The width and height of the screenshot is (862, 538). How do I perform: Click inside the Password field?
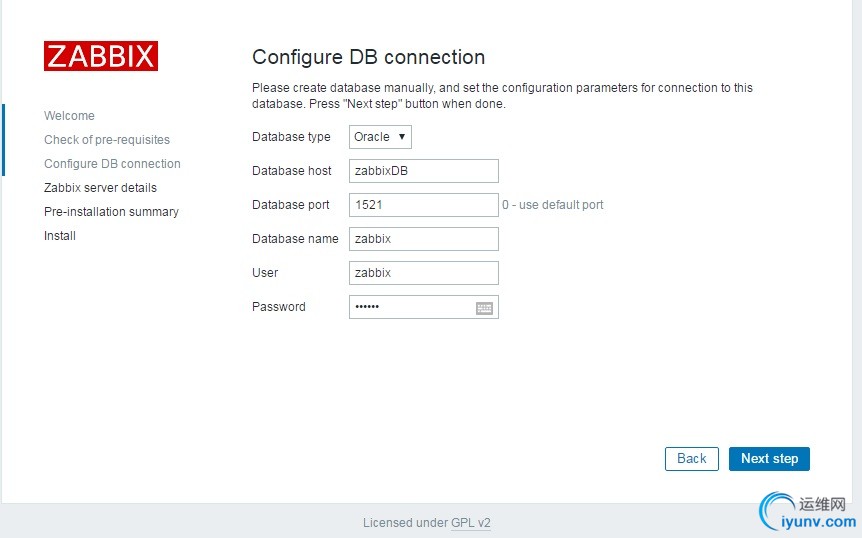pos(410,307)
